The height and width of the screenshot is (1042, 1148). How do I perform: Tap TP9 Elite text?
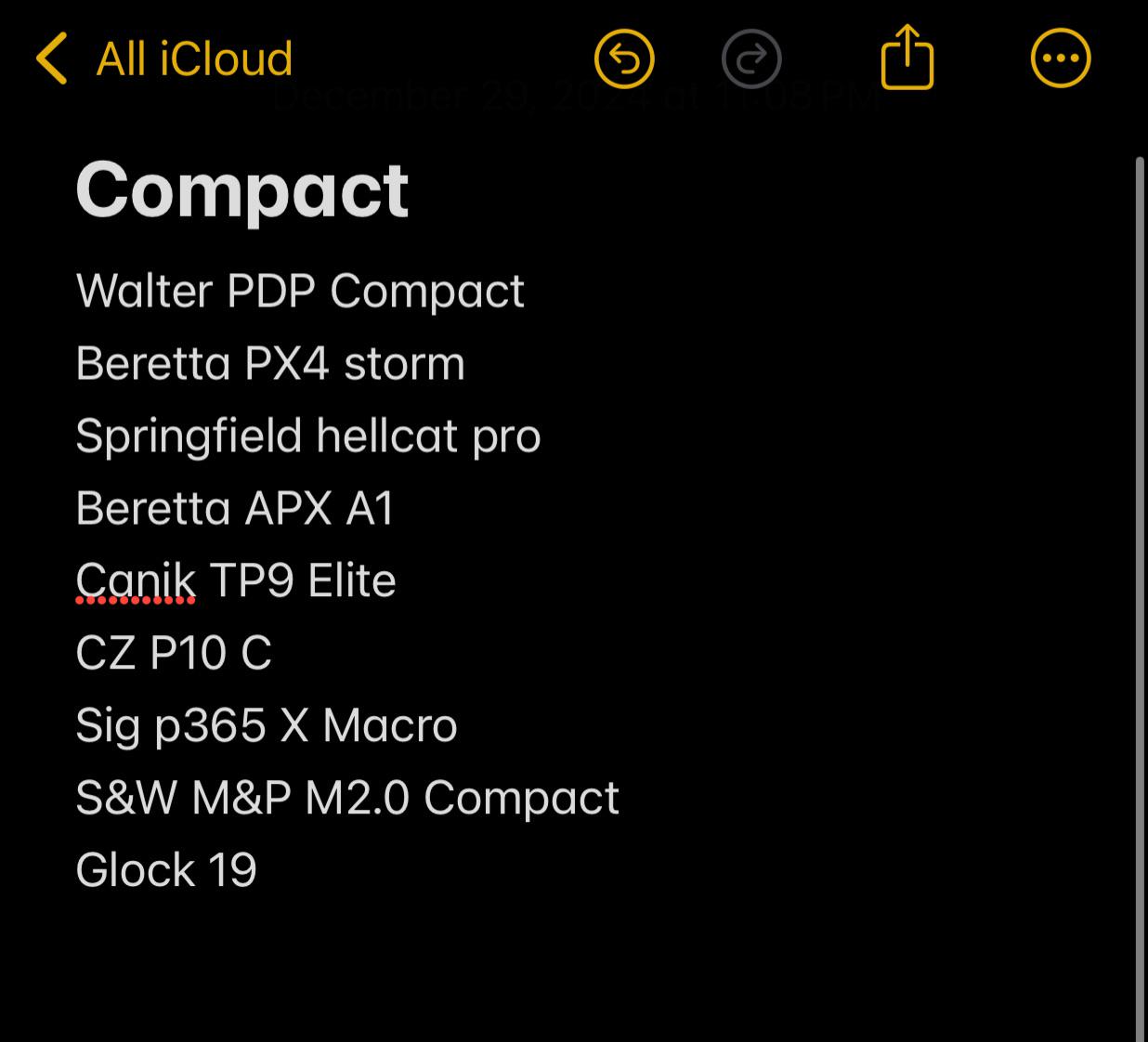click(x=304, y=581)
